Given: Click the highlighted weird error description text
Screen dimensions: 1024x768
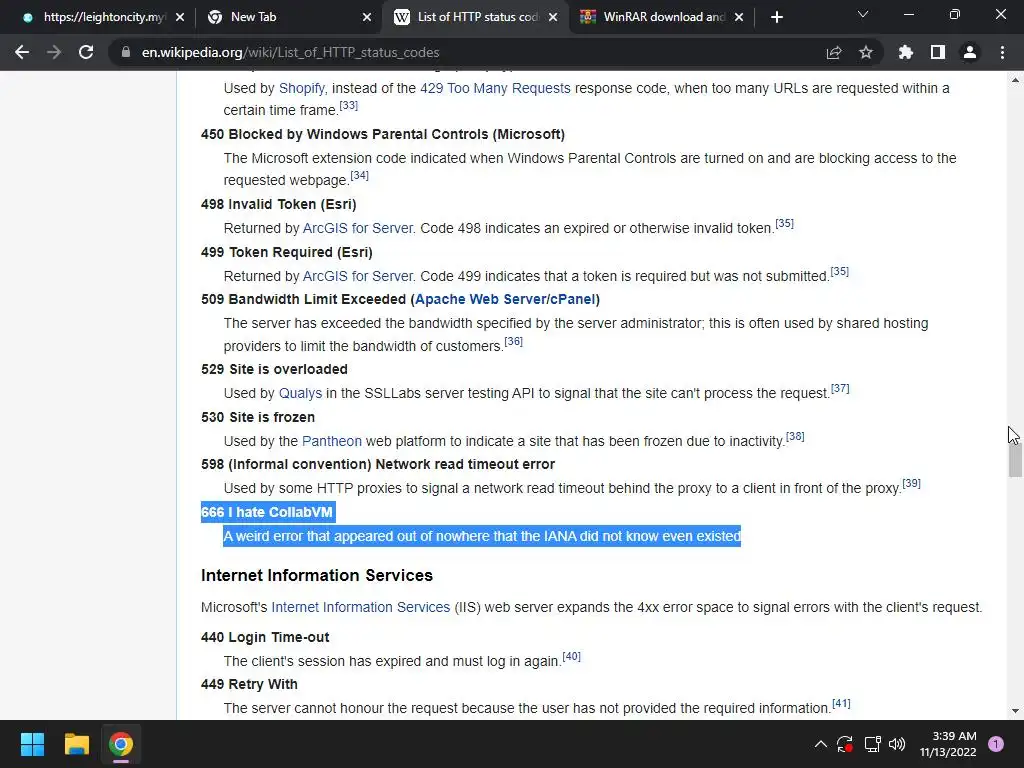Looking at the screenshot, I should click(482, 536).
